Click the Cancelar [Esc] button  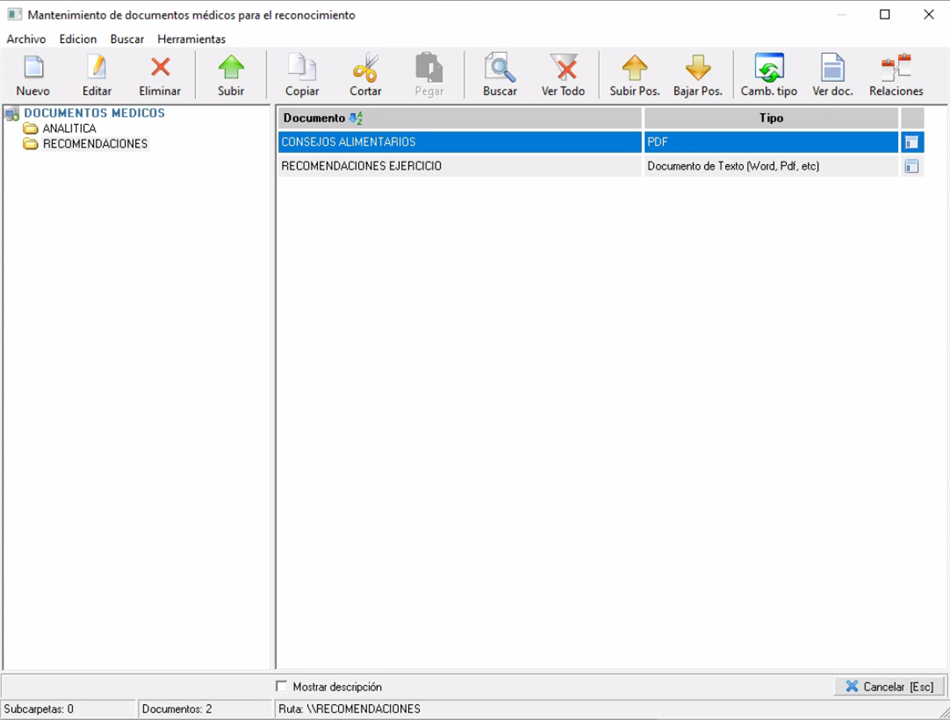click(x=889, y=687)
